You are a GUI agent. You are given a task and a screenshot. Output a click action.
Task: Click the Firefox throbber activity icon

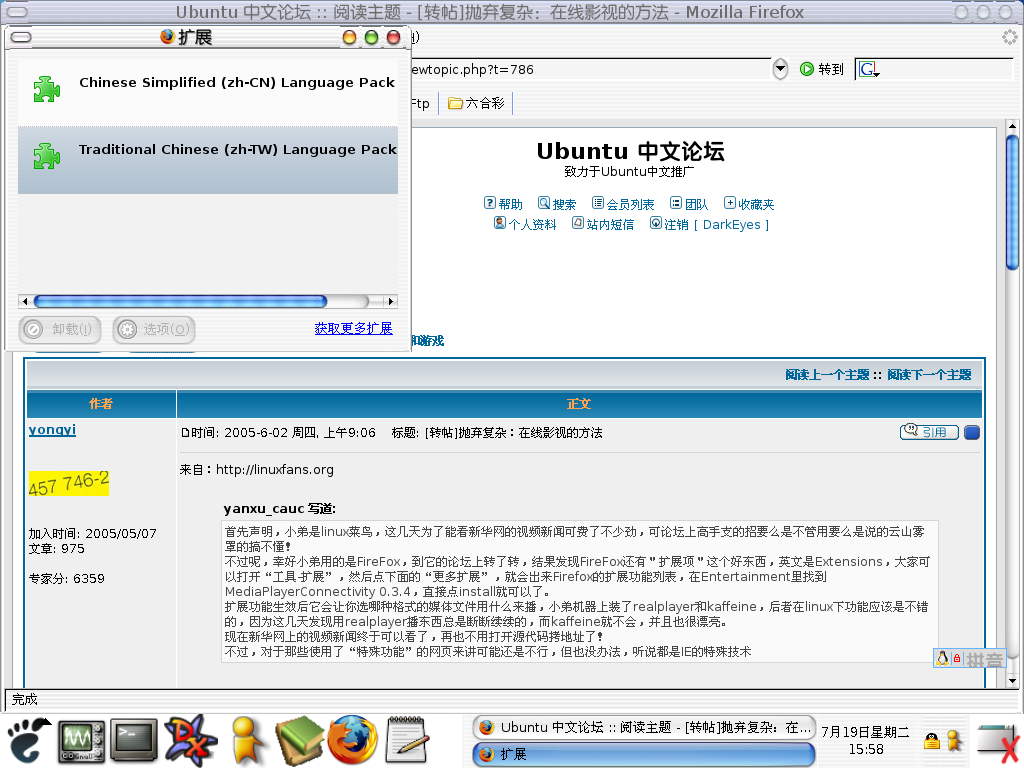[1010, 37]
